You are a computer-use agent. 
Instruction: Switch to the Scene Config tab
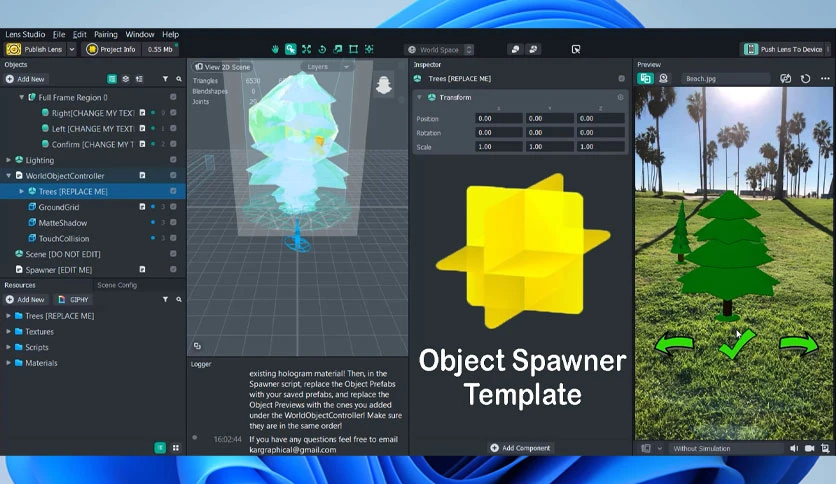[117, 285]
